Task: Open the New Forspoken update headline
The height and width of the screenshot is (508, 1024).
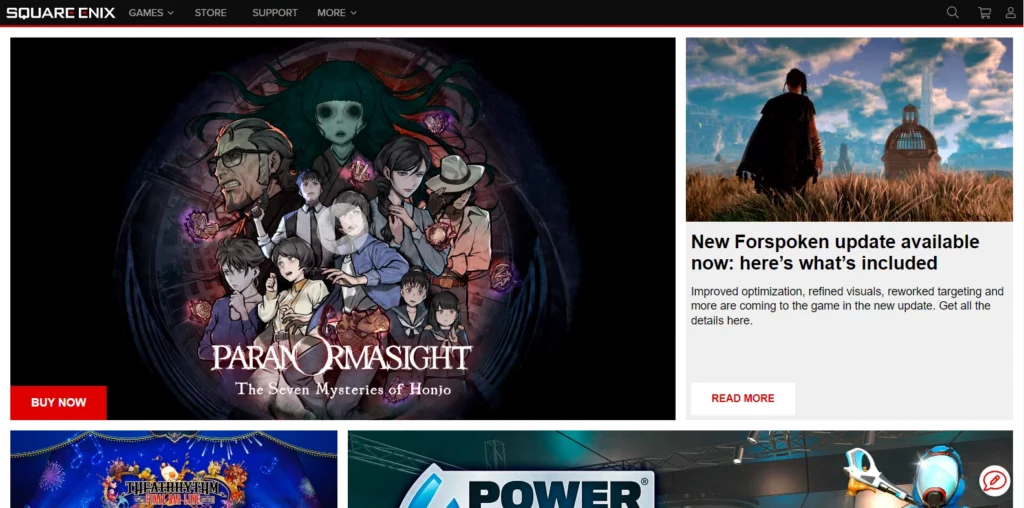Action: [x=835, y=252]
